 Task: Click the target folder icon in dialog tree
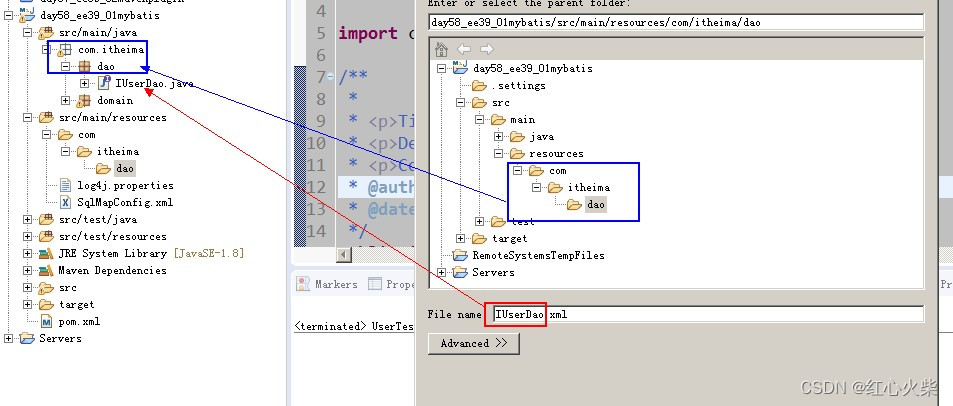pos(480,239)
